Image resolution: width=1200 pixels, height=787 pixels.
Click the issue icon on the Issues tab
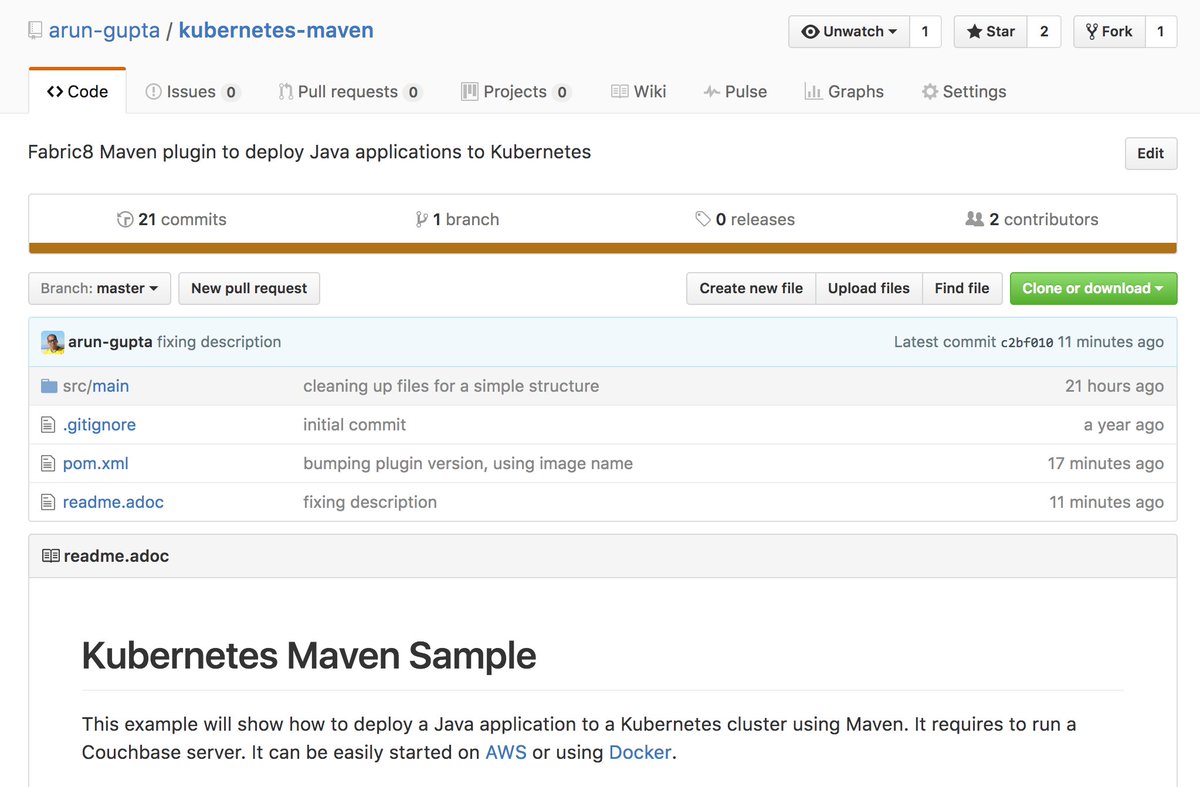[x=154, y=92]
